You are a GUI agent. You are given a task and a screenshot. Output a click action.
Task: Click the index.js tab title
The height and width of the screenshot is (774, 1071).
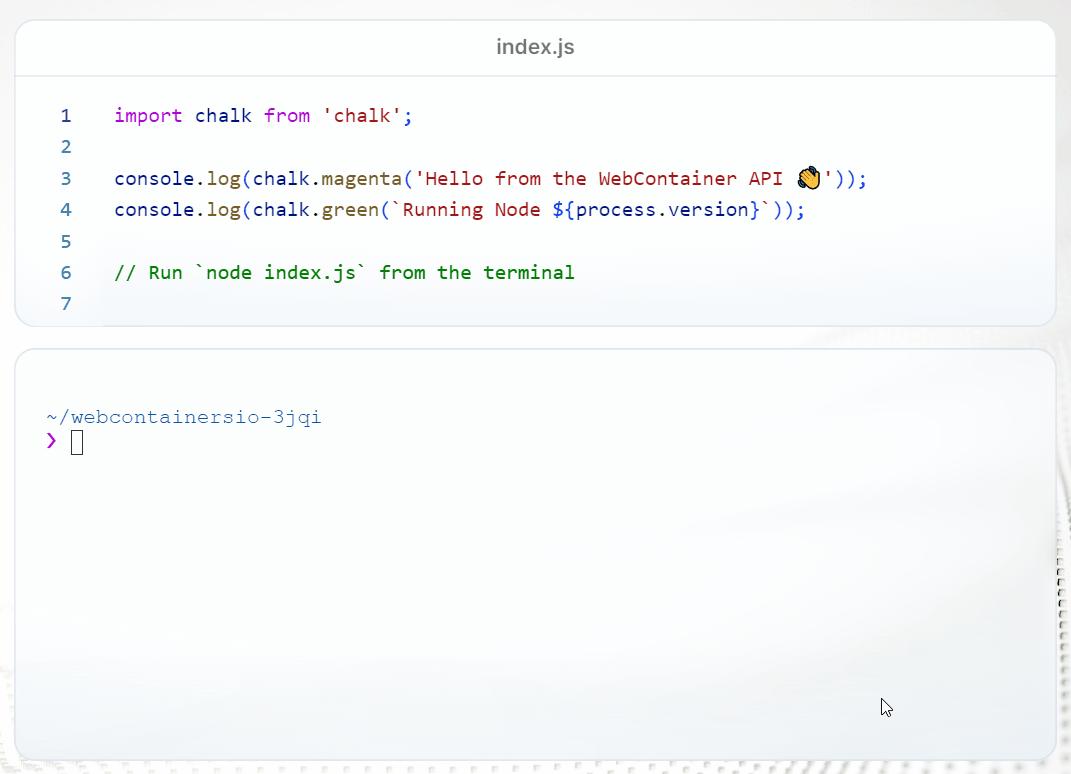[534, 46]
